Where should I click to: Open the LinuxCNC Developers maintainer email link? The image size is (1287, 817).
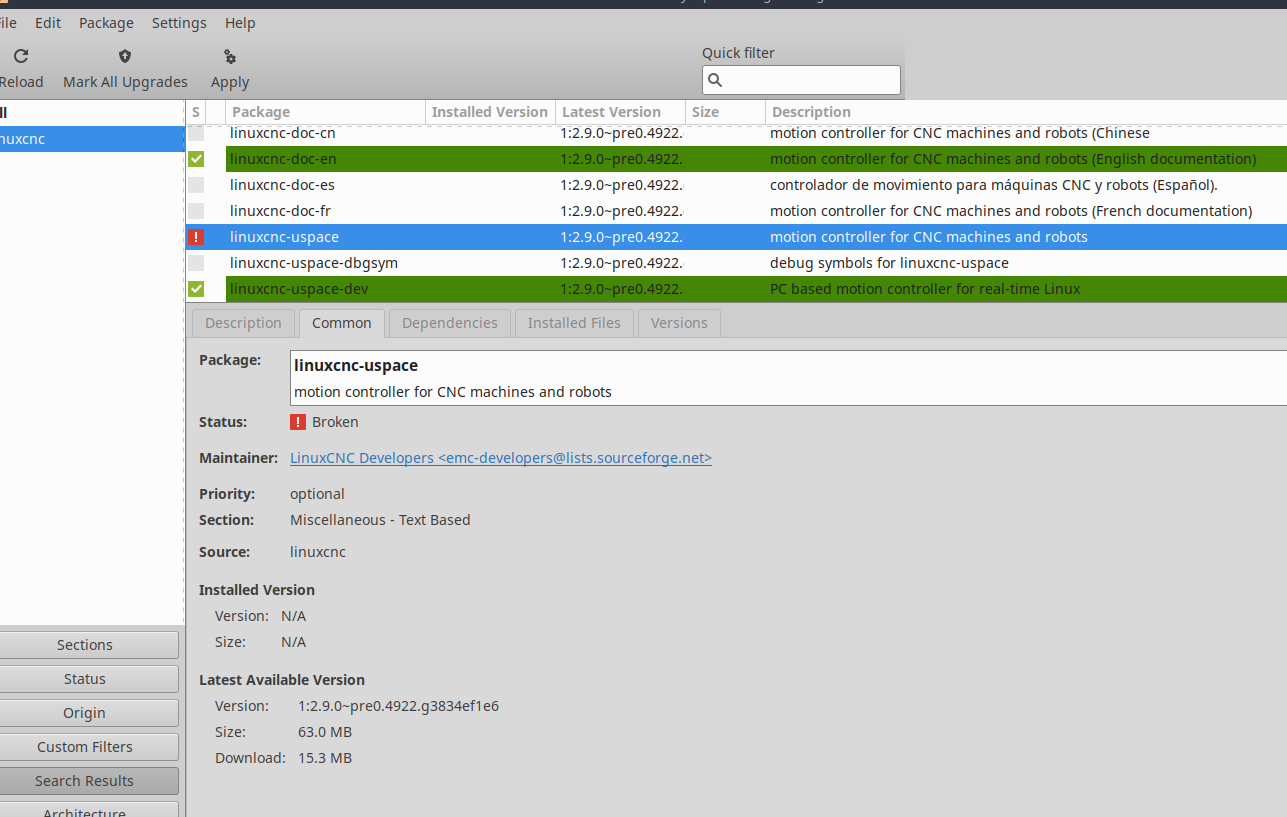click(501, 458)
